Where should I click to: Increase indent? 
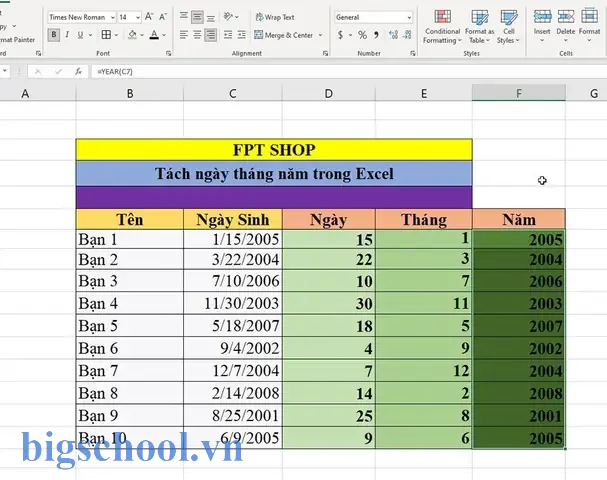242,35
